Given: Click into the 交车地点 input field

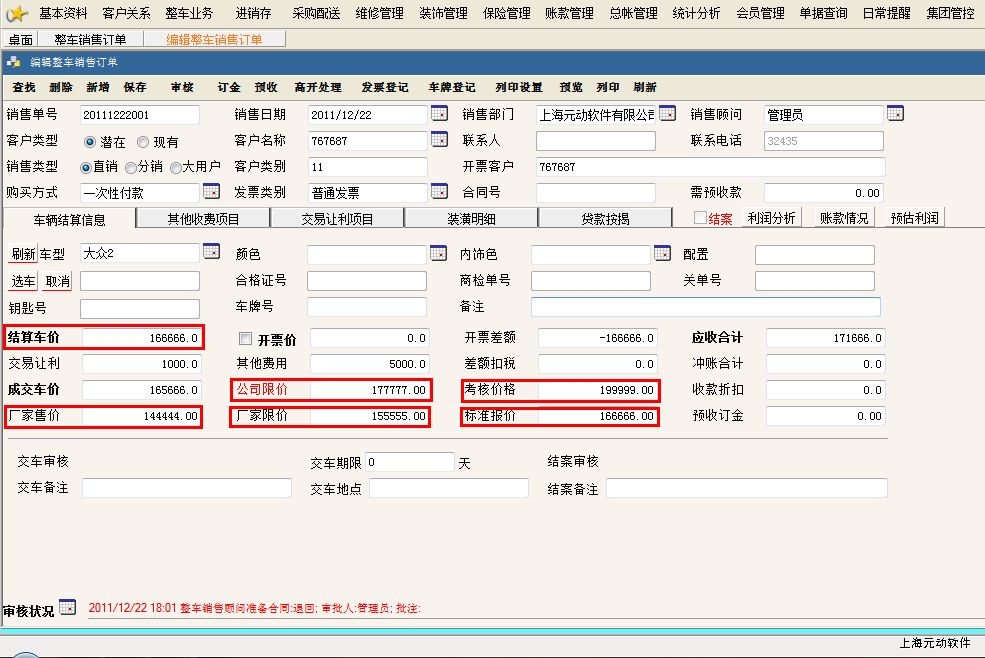Looking at the screenshot, I should pos(449,488).
